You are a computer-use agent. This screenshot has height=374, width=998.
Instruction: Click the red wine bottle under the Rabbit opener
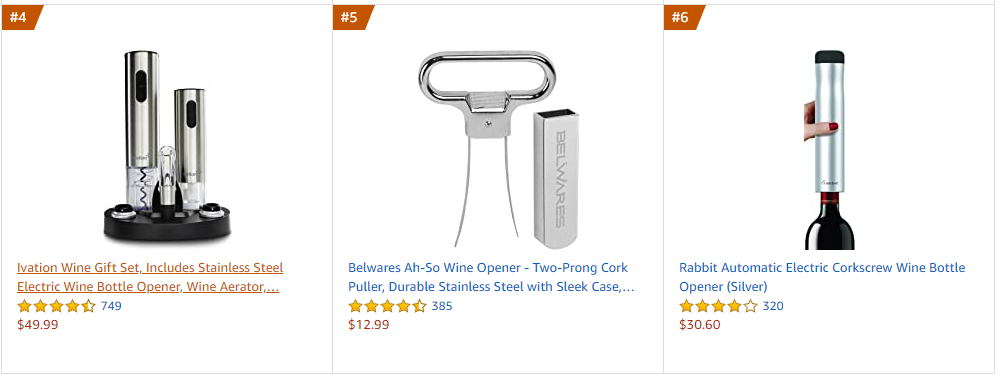(x=831, y=222)
